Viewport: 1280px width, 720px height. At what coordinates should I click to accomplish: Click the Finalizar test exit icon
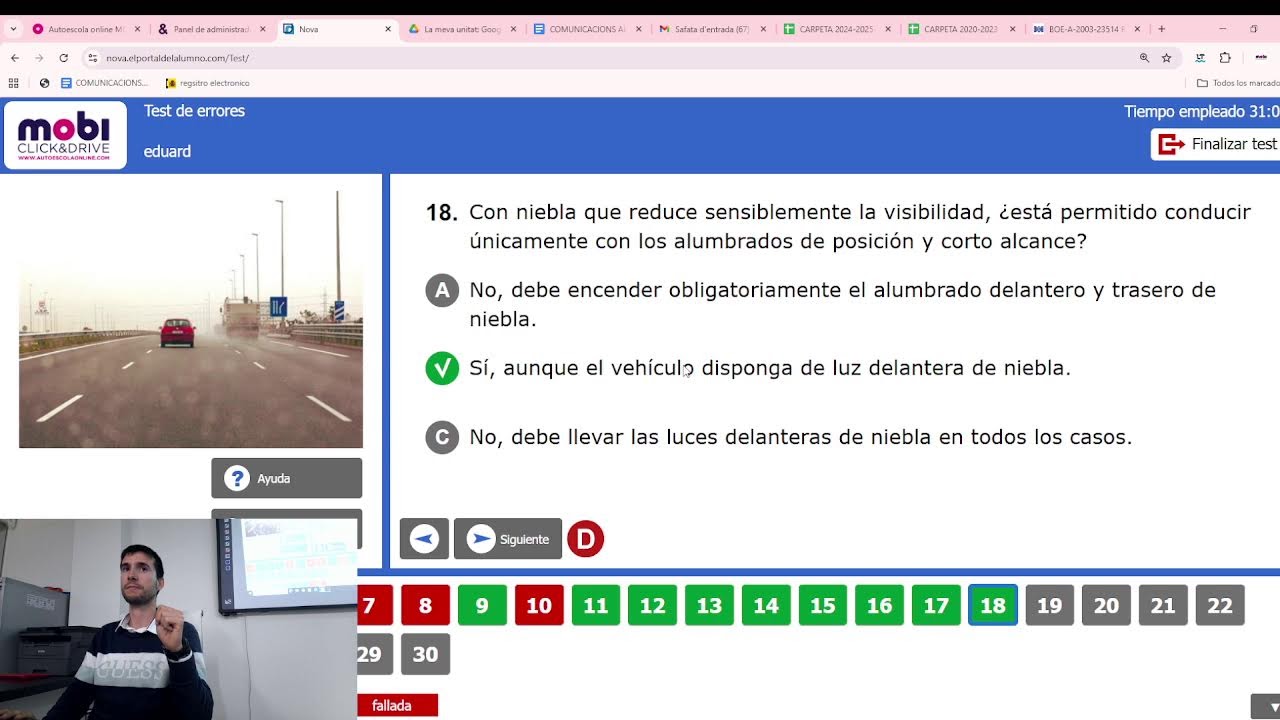click(1171, 144)
